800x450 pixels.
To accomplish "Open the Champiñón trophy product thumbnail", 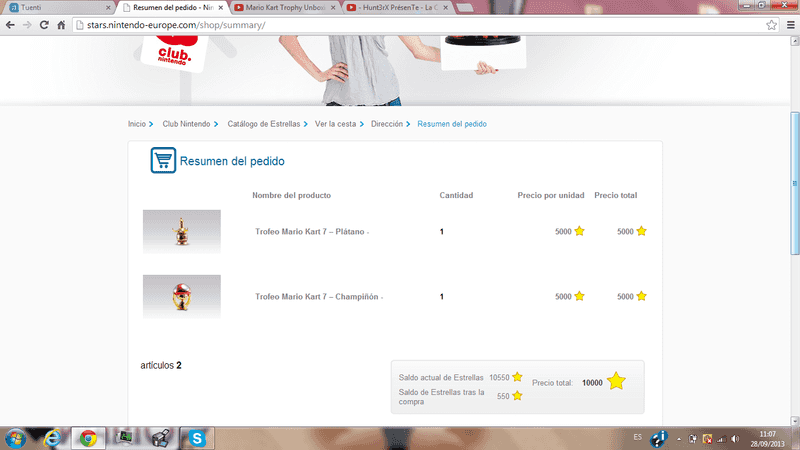I will (x=182, y=296).
